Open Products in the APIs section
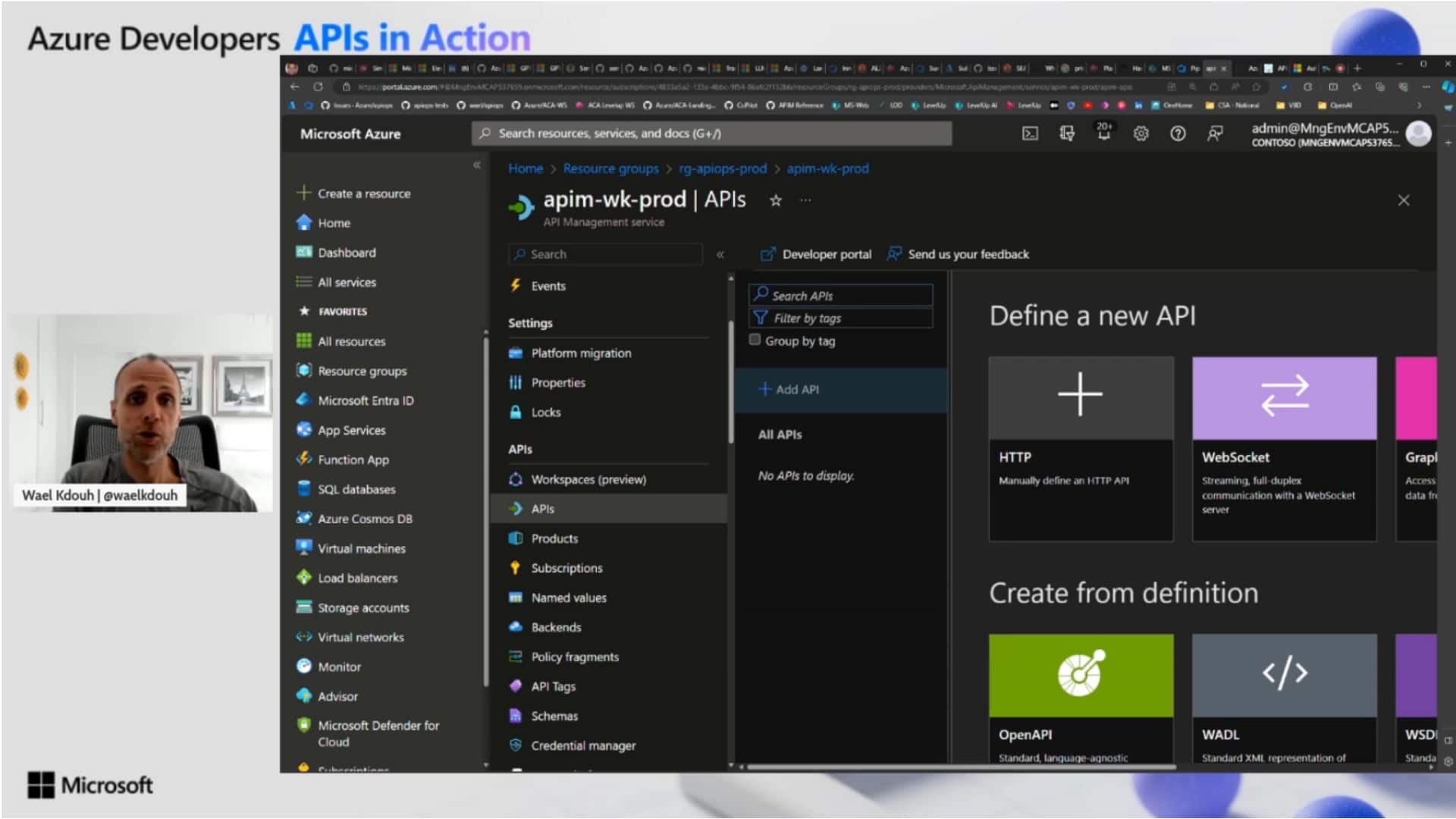 pos(554,538)
